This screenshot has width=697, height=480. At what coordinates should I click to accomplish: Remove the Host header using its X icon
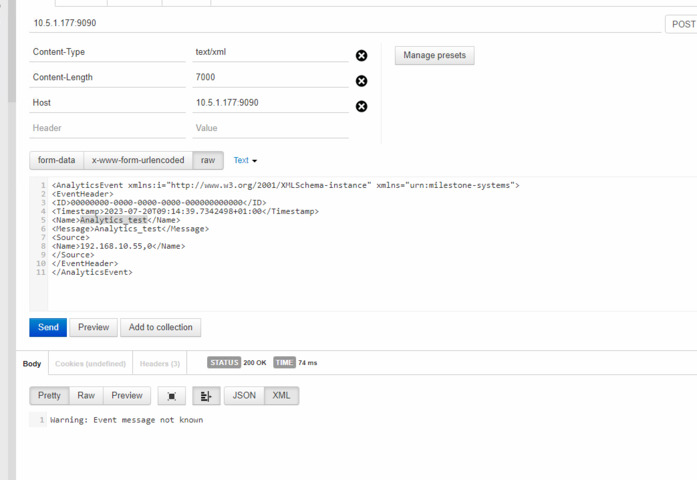pyautogui.click(x=361, y=106)
